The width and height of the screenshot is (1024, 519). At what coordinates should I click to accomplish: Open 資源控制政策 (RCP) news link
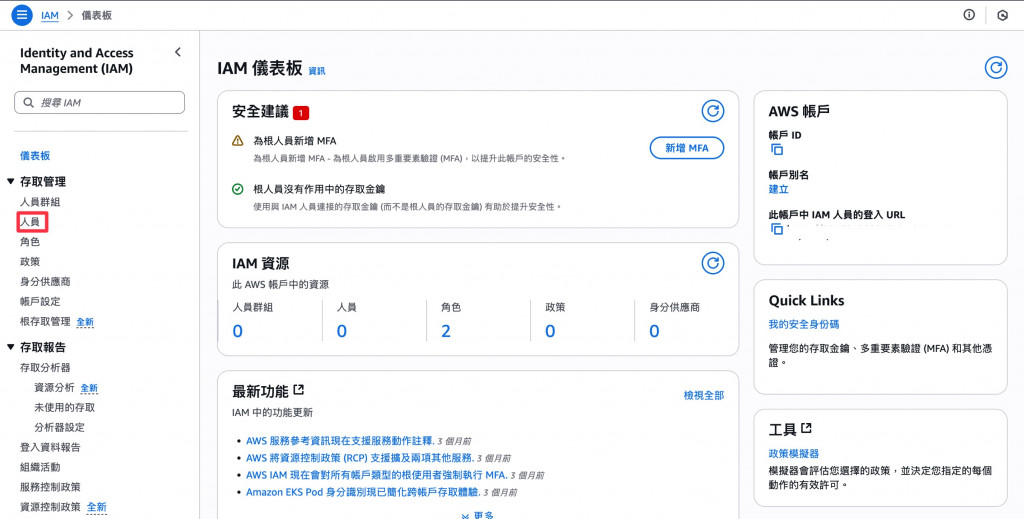click(x=360, y=458)
